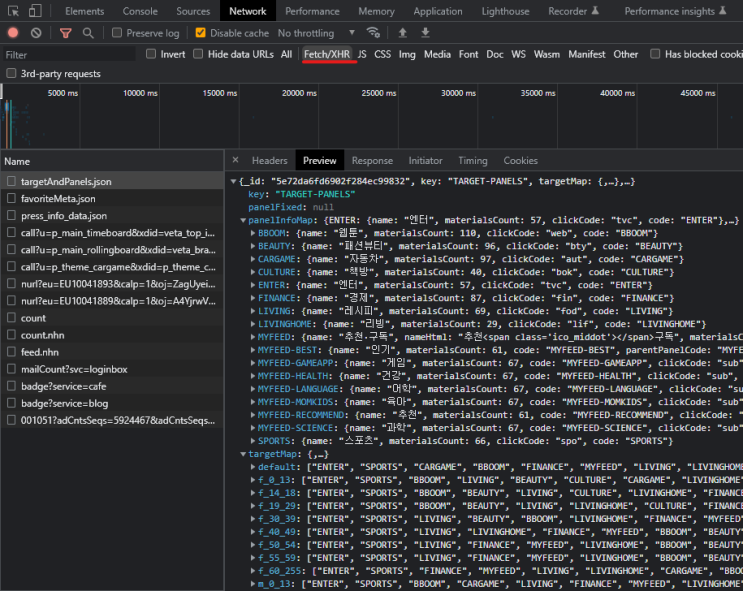743x591 pixels.
Task: Expand the BBOOM object entry
Action: (251, 233)
